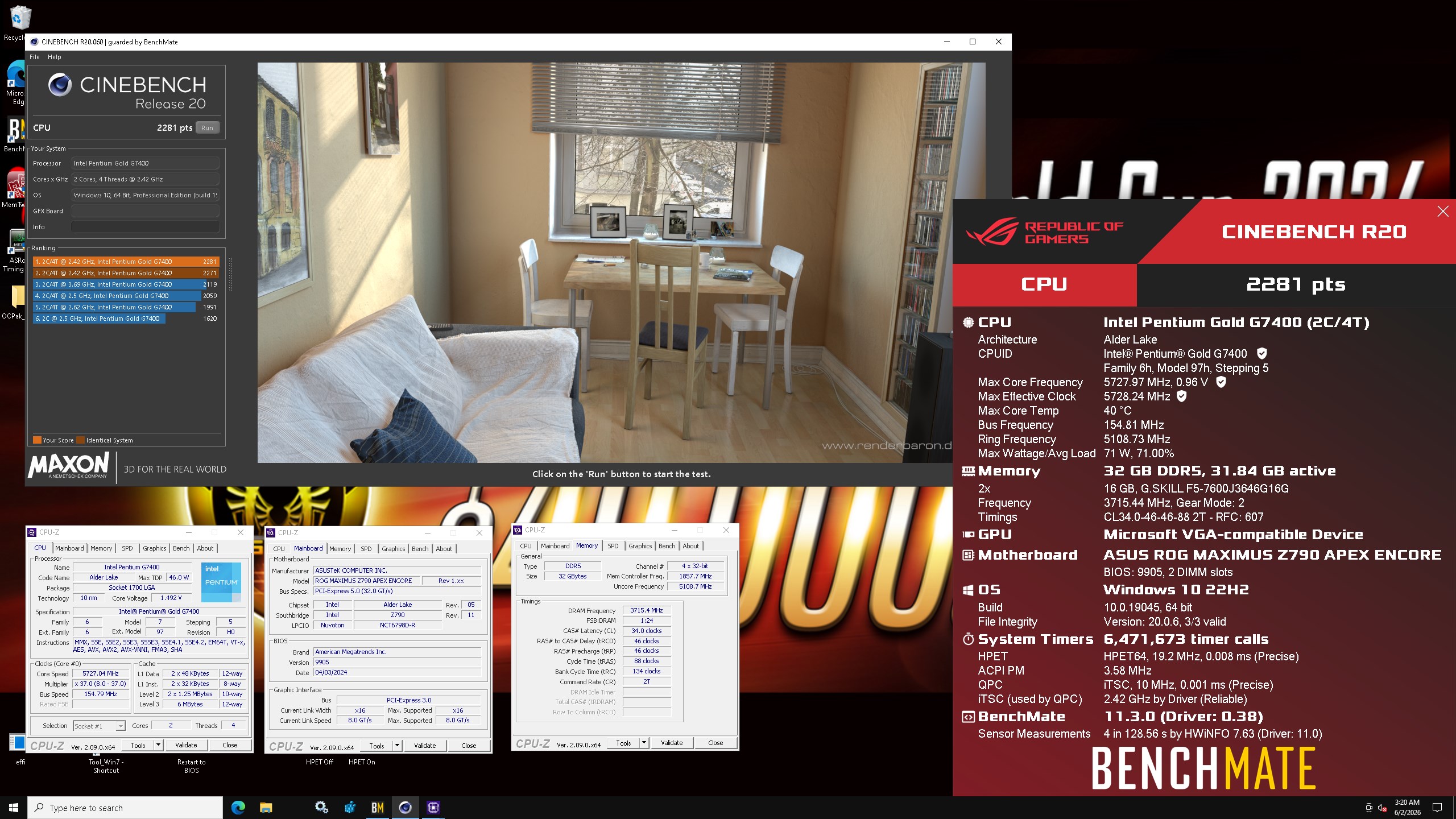Image resolution: width=1456 pixels, height=819 pixels.
Task: Open the notification center icon
Action: click(1437, 808)
